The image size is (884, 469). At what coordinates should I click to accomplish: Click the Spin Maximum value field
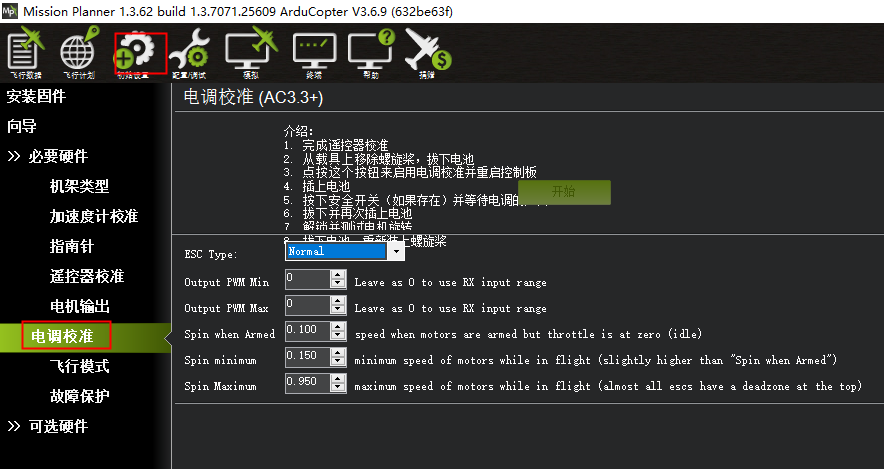(307, 383)
